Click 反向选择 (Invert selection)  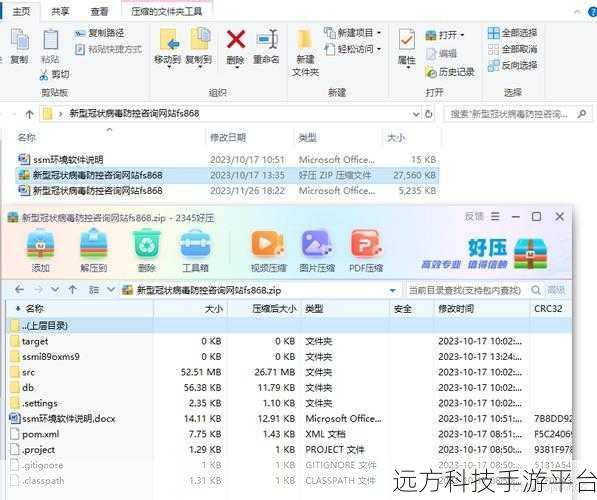512,65
